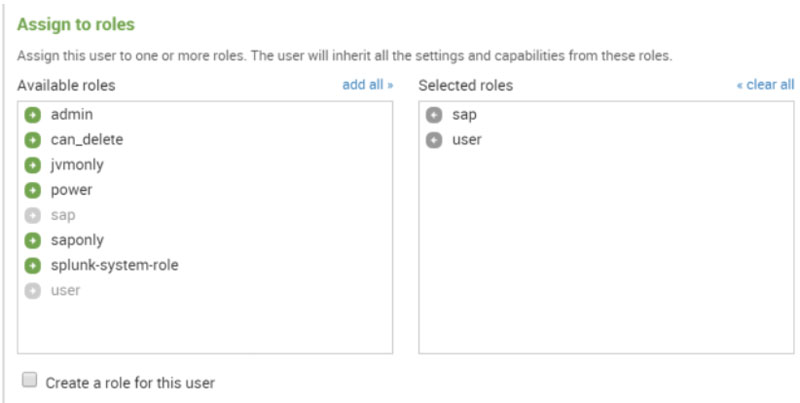Click the green add icon beside splunk-system-role
Viewport: 800px width, 403px height.
coord(32,265)
